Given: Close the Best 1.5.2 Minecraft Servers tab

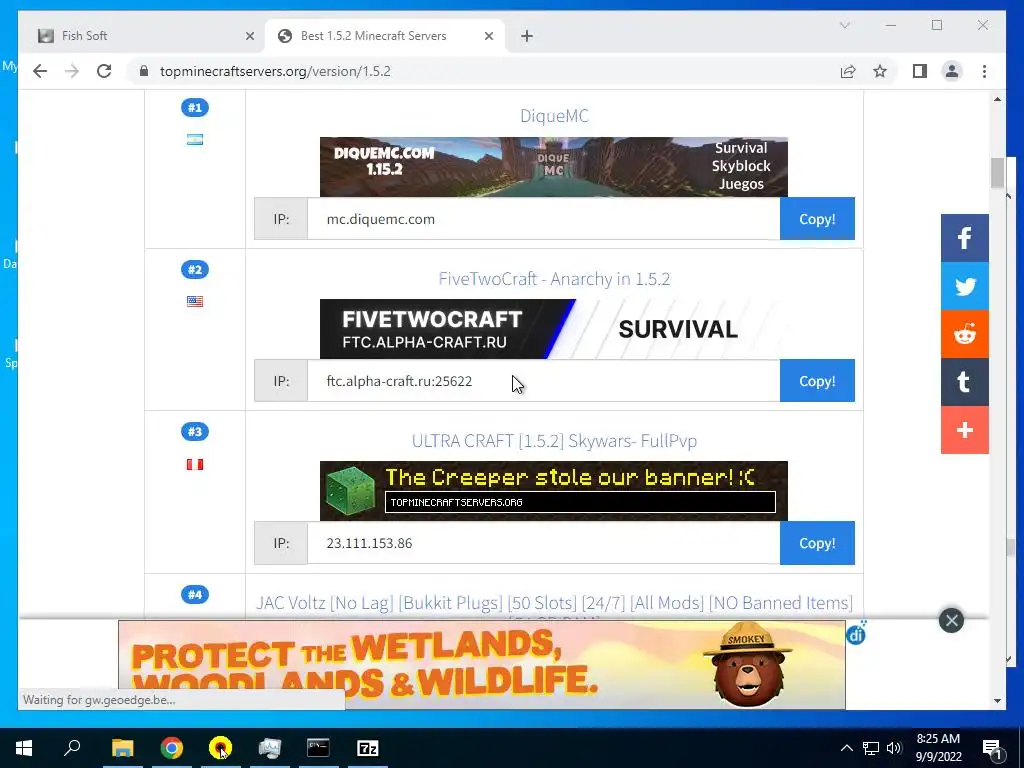Looking at the screenshot, I should coord(488,36).
